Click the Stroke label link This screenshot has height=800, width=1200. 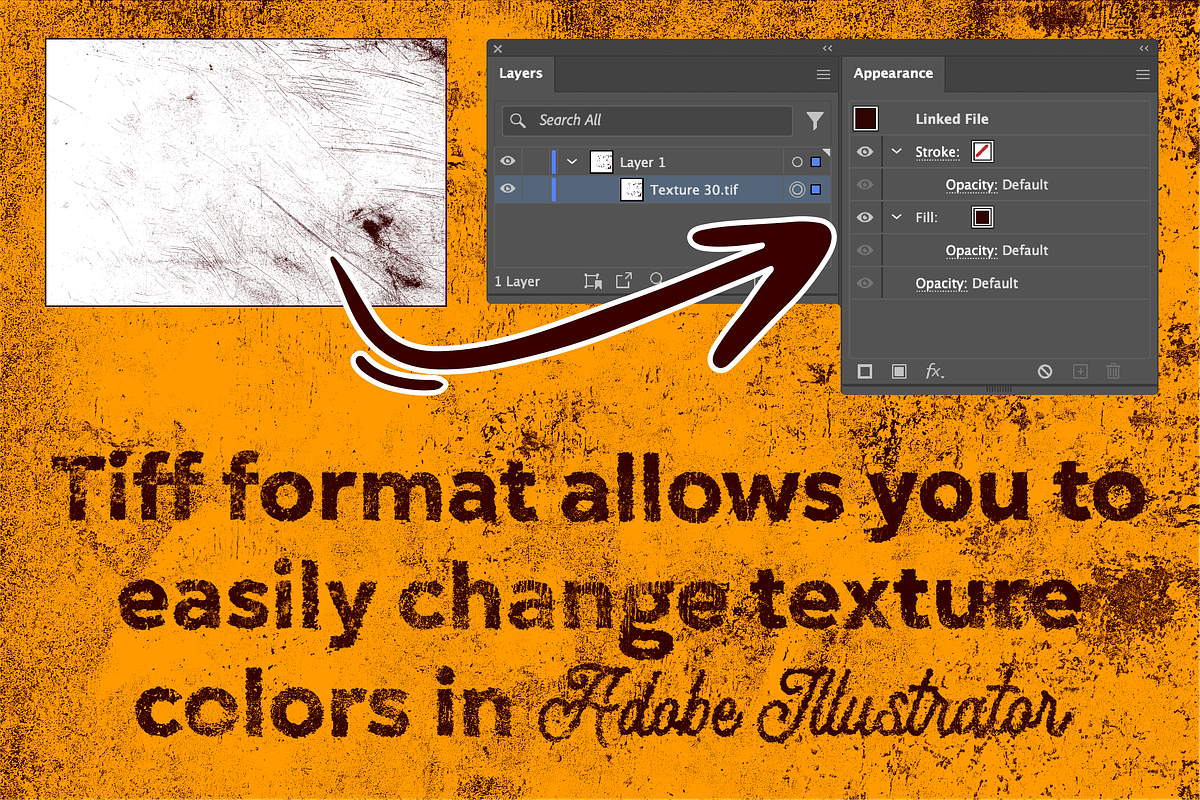click(x=937, y=152)
